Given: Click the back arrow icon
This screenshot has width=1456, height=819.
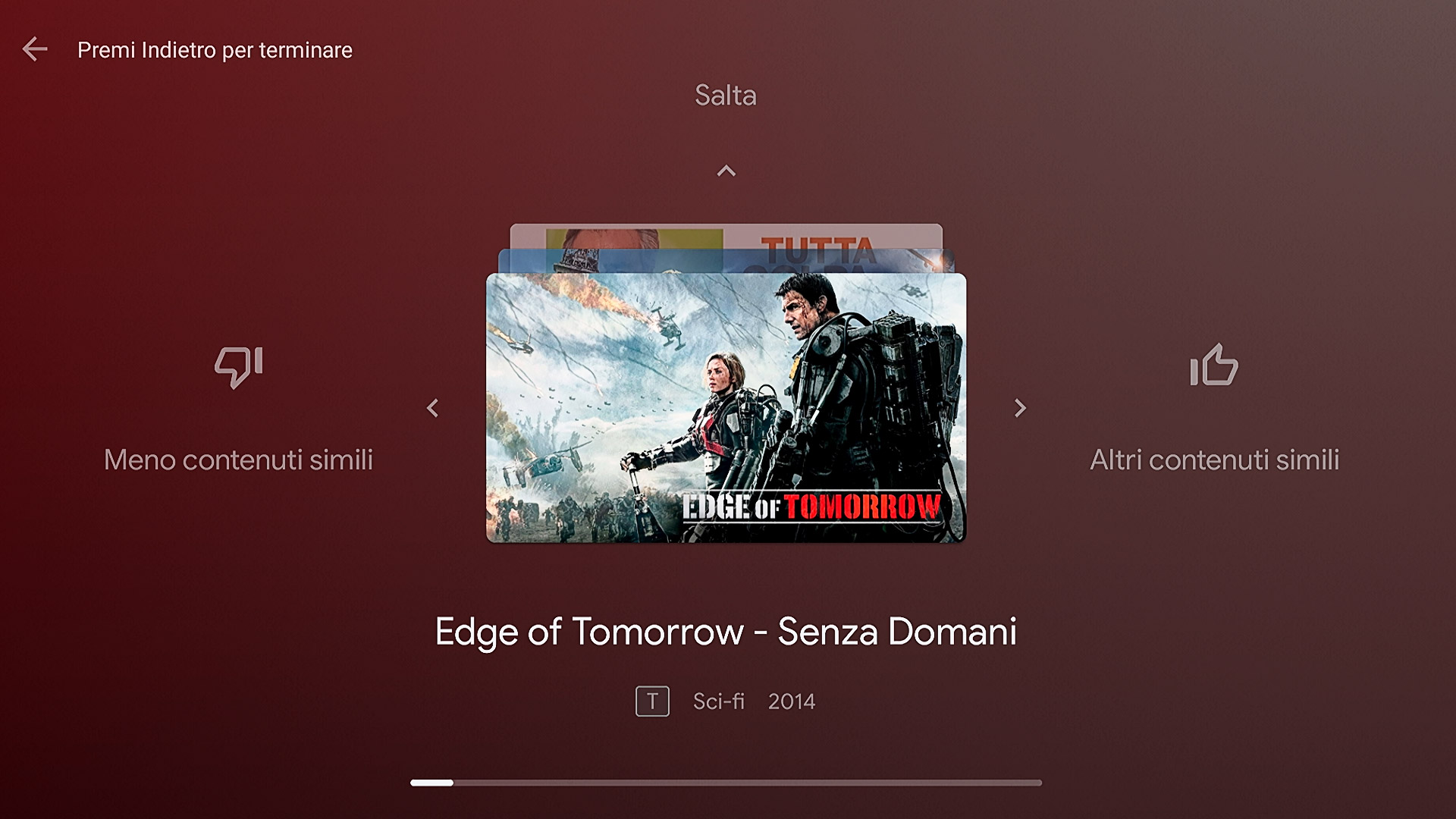Looking at the screenshot, I should (35, 49).
